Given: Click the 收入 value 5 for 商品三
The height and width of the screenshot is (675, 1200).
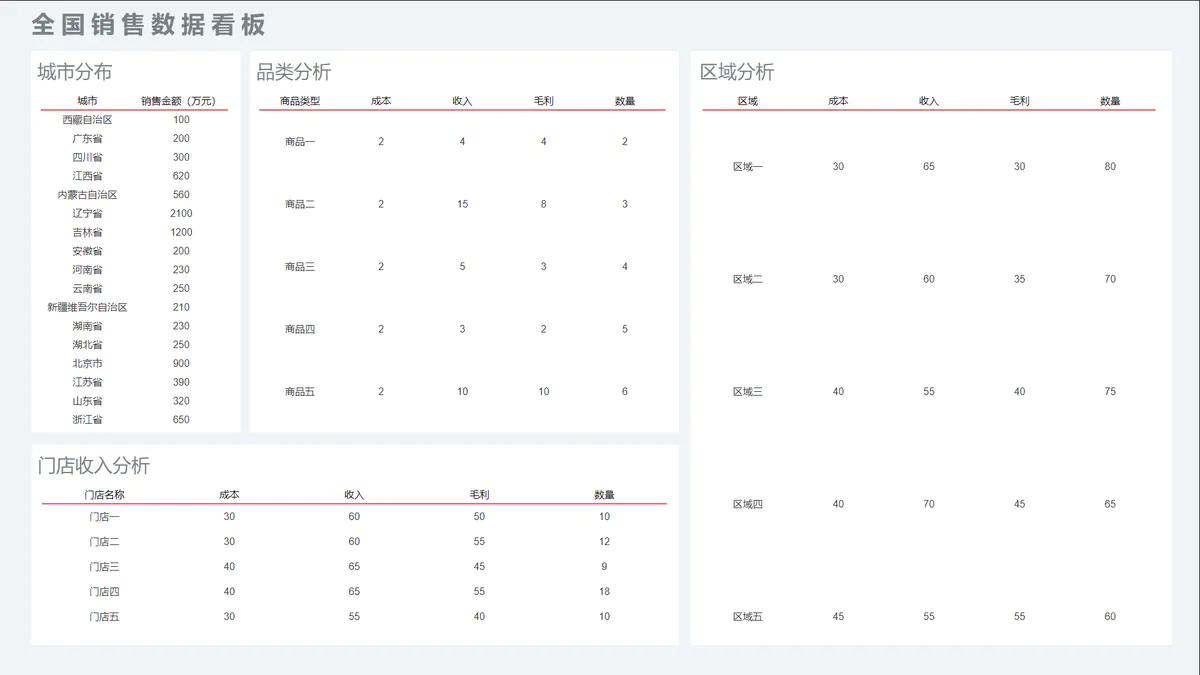Looking at the screenshot, I should pyautogui.click(x=462, y=267).
